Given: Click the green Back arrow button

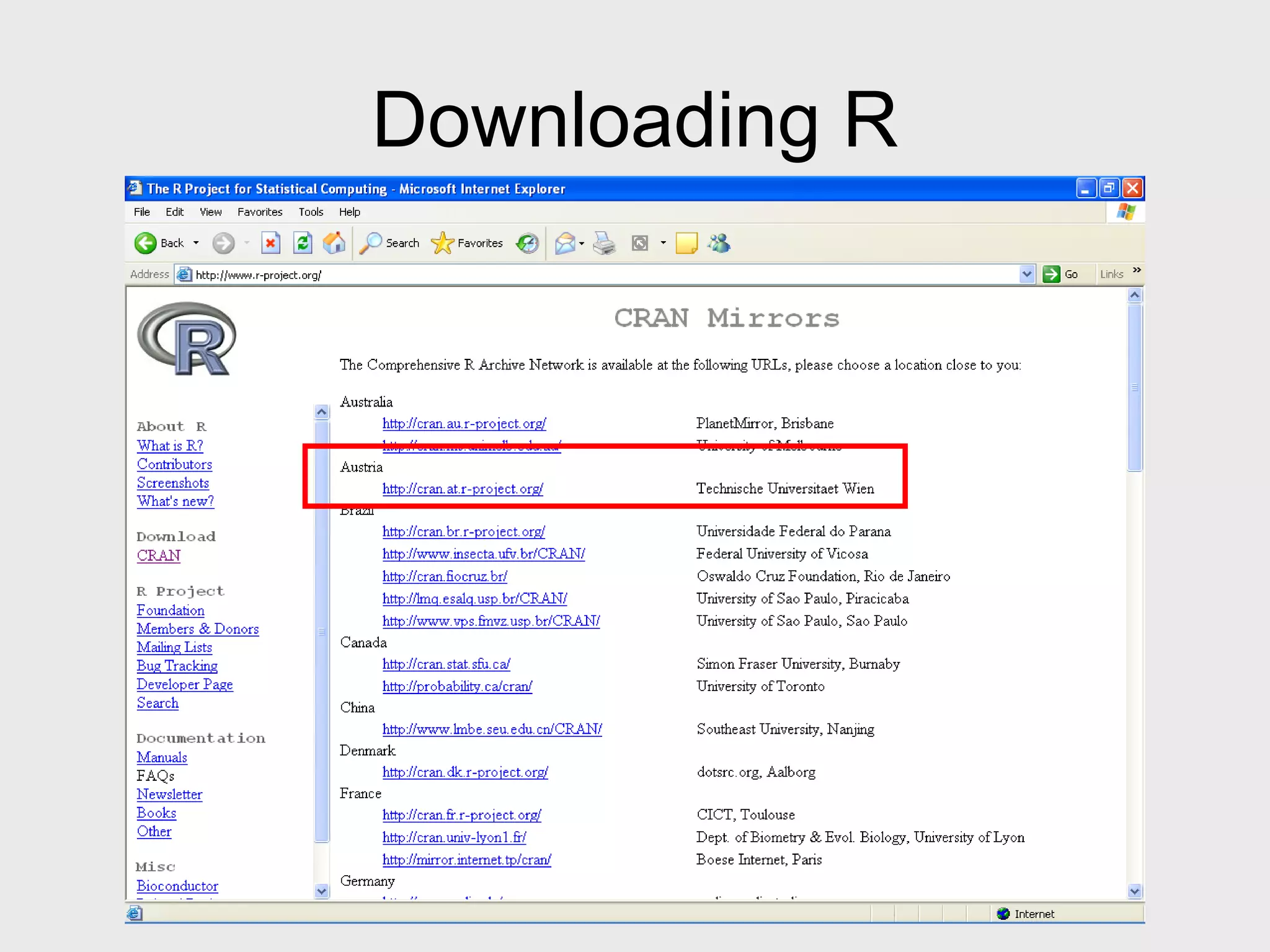Looking at the screenshot, I should pos(146,243).
